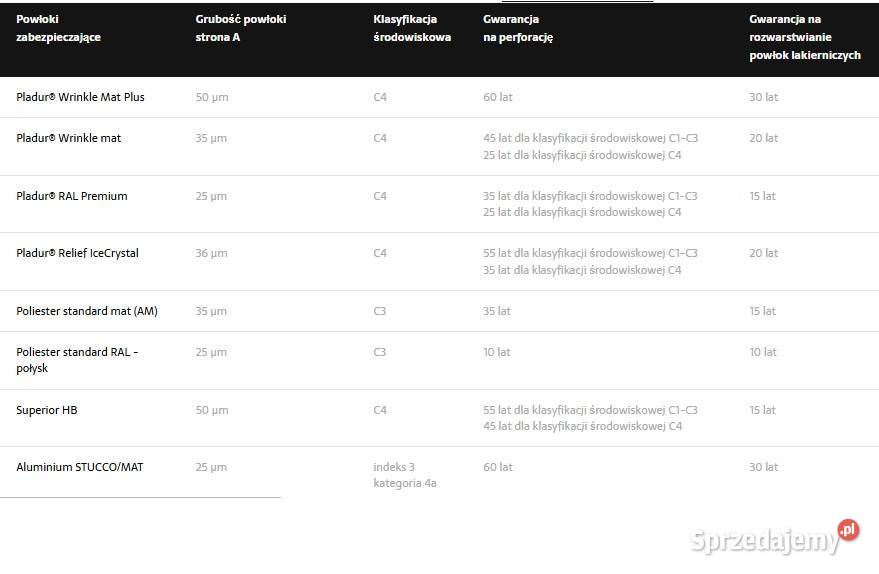The height and width of the screenshot is (574, 879).
Task: Select the 'Klasyfikacja środowiskowa' column header
Action: 411,28
